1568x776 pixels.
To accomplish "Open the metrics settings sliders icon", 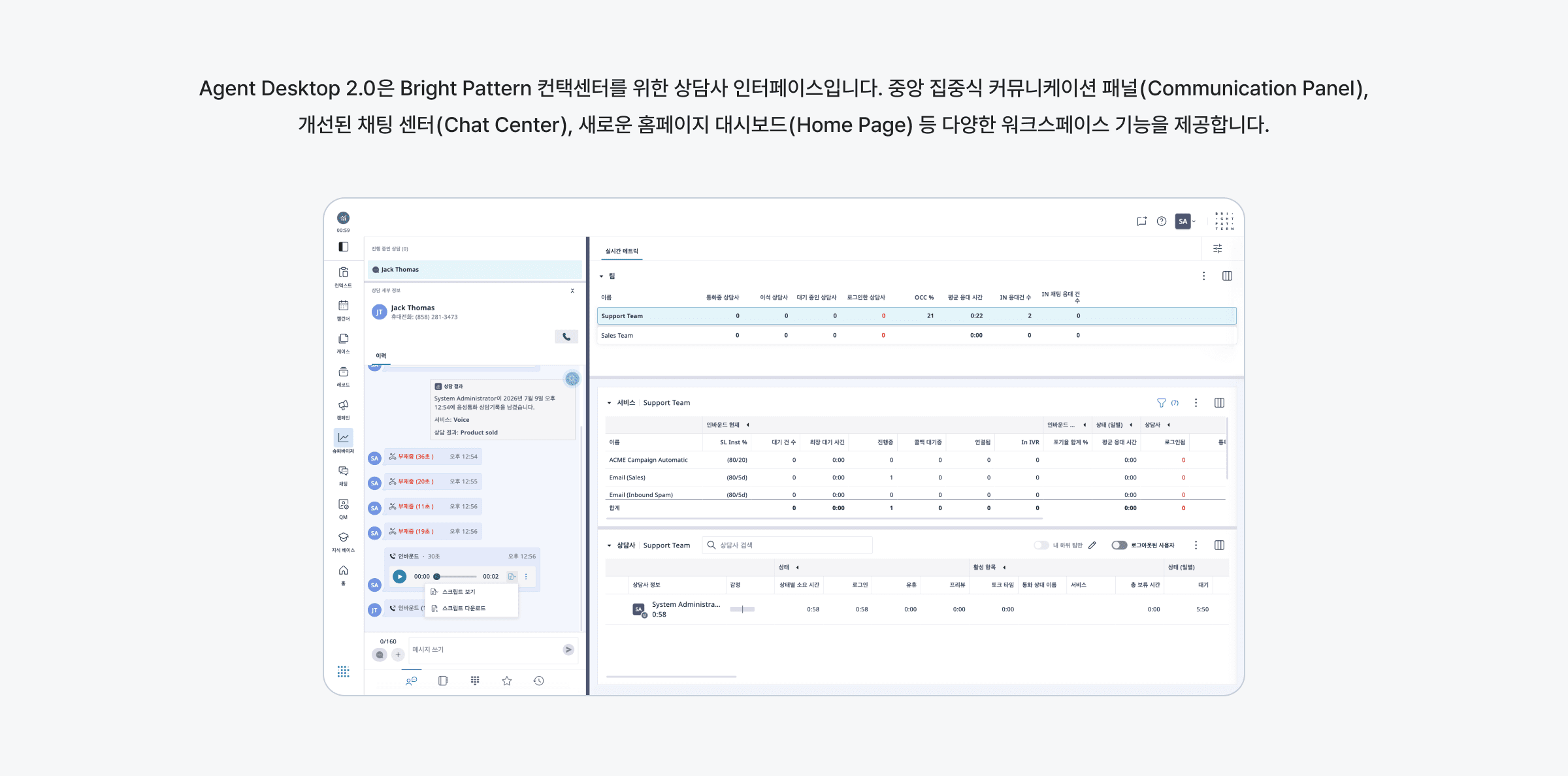I will point(1218,249).
